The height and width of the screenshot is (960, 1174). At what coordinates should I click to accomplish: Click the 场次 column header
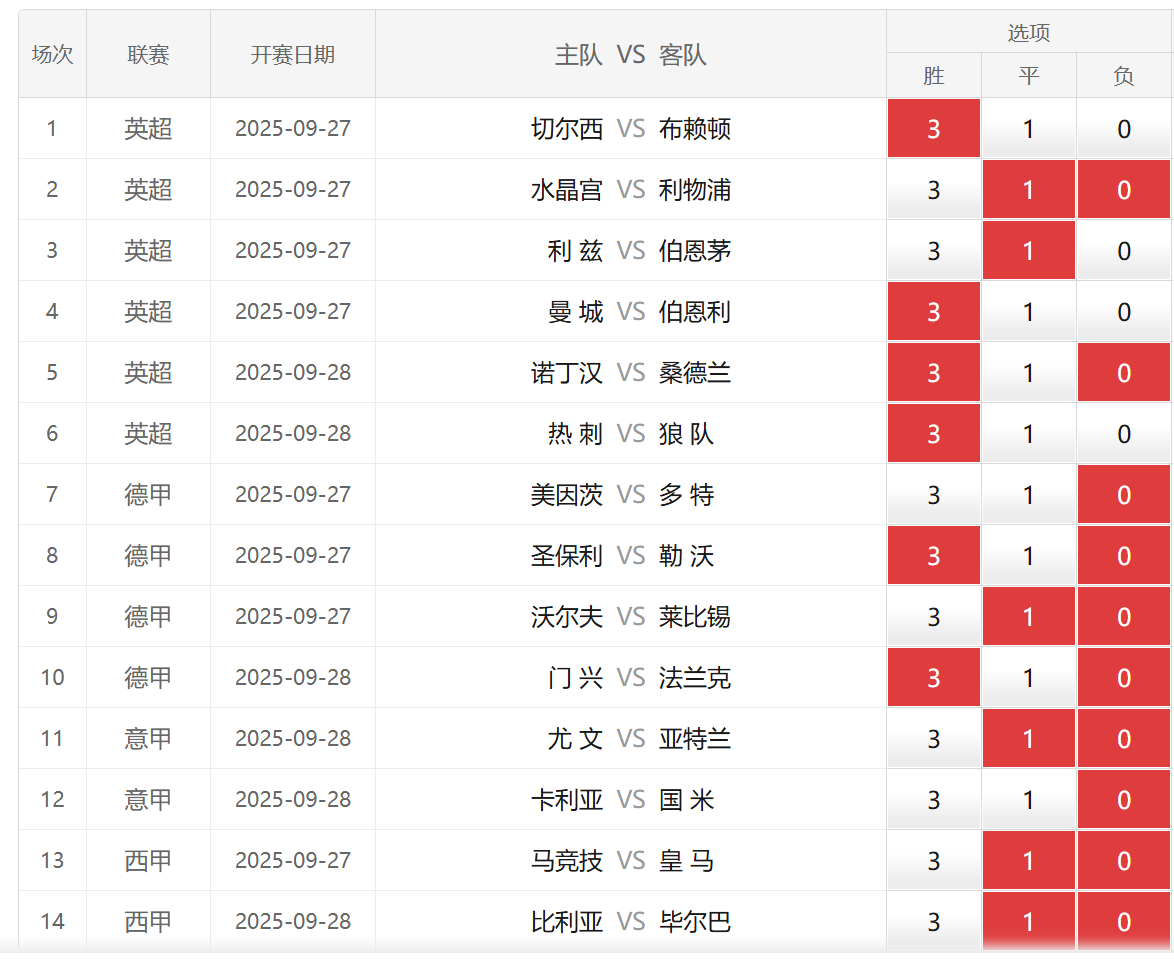[52, 55]
